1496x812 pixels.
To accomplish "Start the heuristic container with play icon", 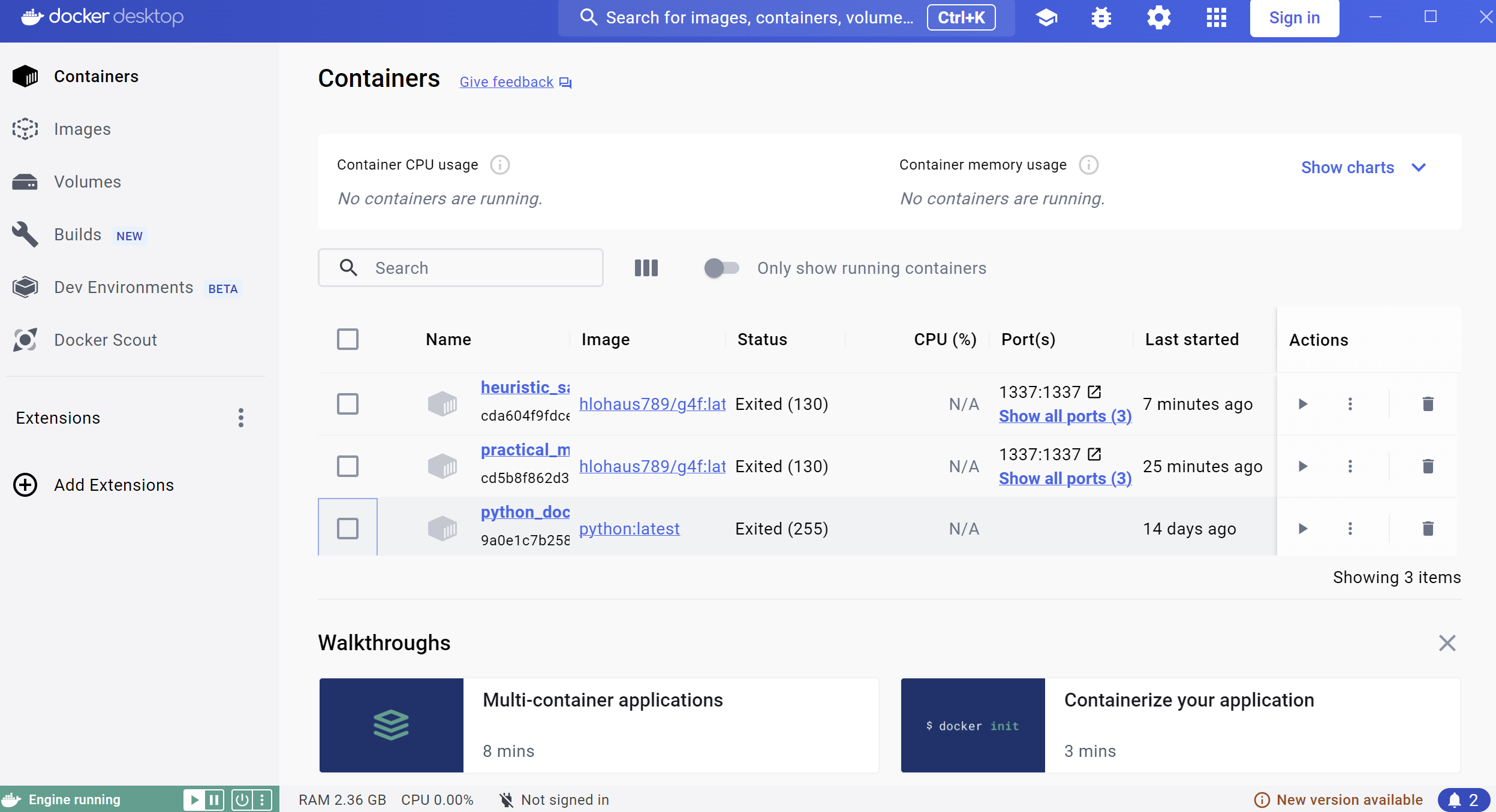I will coord(1302,404).
